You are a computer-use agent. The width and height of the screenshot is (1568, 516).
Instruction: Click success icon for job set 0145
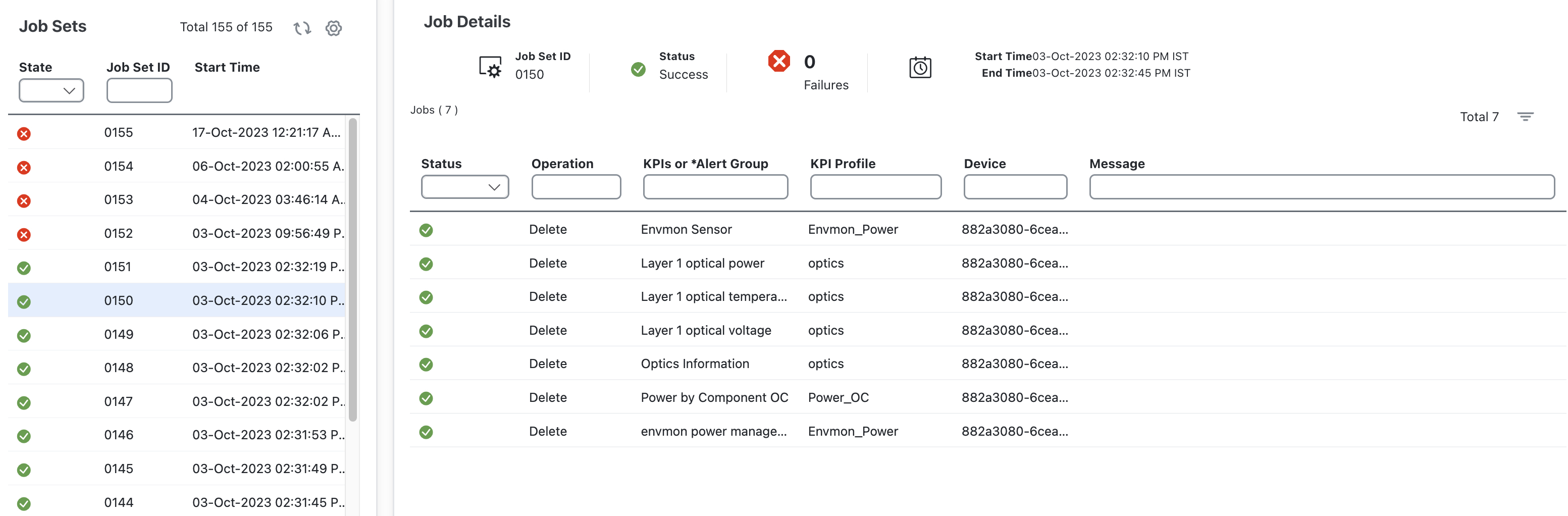pos(24,470)
